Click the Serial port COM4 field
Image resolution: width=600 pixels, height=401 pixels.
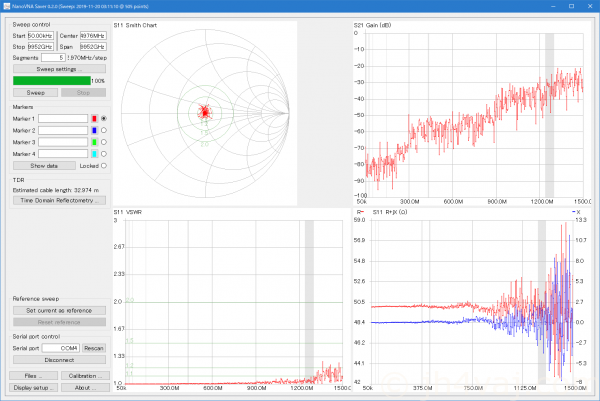[61, 348]
